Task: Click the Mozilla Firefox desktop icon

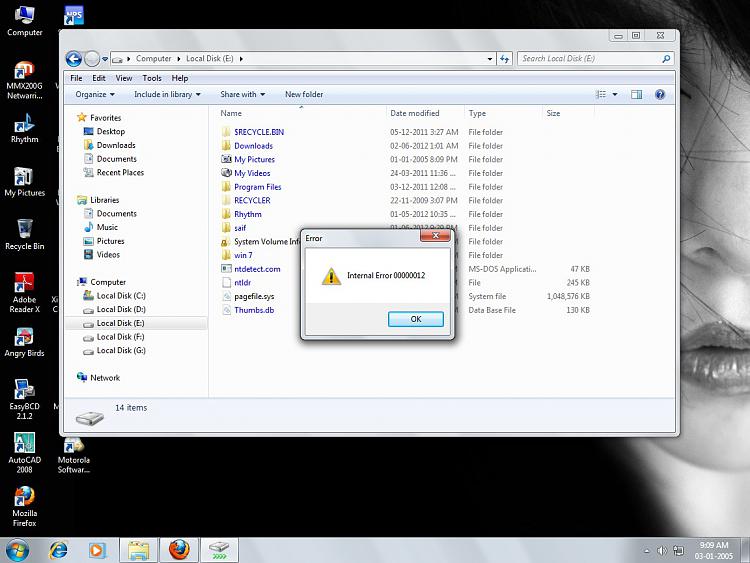Action: pyautogui.click(x=24, y=507)
